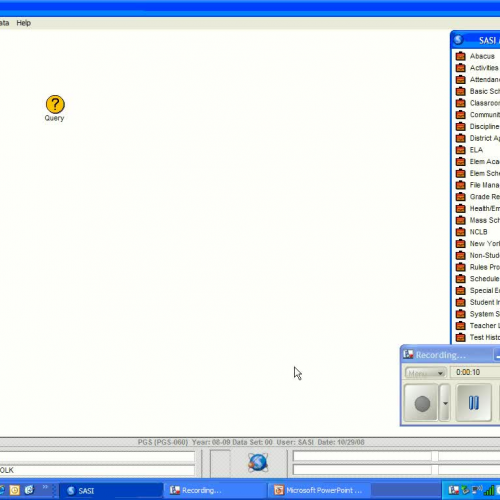
Task: Open the Rules Pro briefcase icon
Action: point(460,267)
